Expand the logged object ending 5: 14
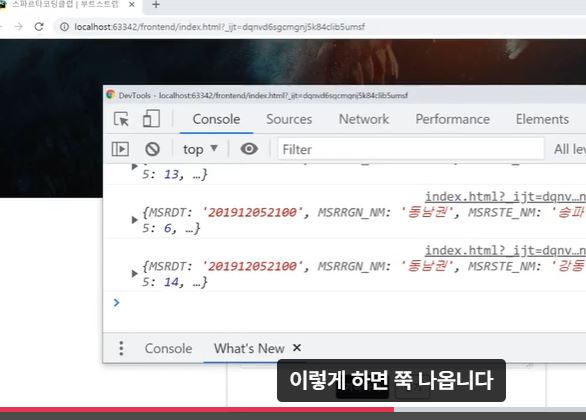Viewport: 586px width, 420px height. click(135, 274)
